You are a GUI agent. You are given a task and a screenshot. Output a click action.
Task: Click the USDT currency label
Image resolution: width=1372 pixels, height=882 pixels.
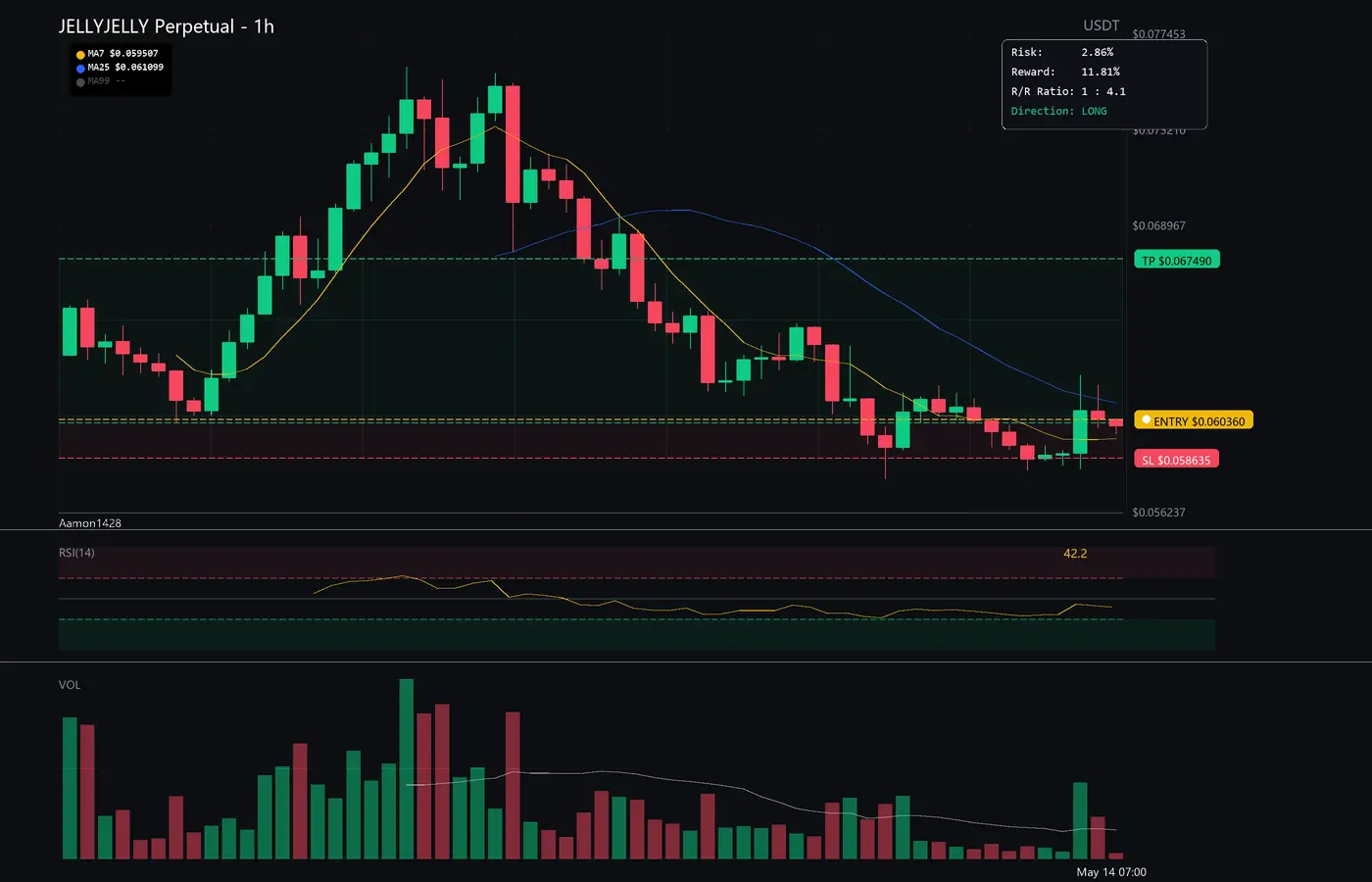pyautogui.click(x=1101, y=25)
